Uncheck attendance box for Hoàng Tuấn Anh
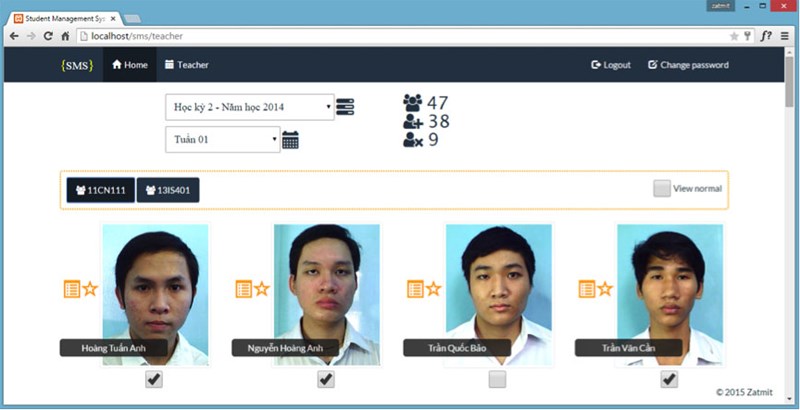The image size is (800, 410). 154,379
